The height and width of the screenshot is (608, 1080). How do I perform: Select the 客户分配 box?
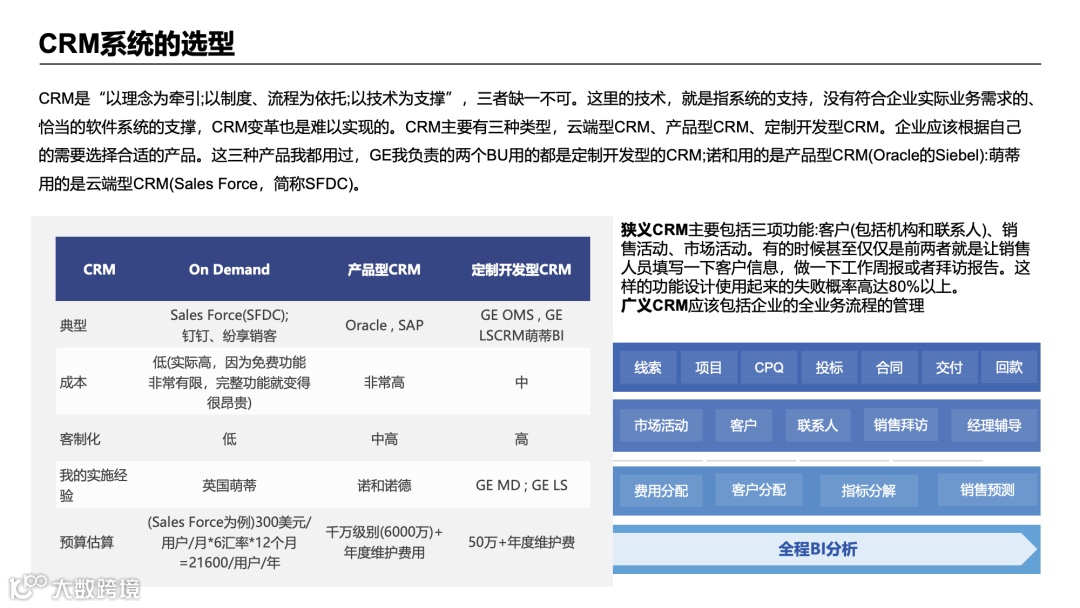pos(758,490)
